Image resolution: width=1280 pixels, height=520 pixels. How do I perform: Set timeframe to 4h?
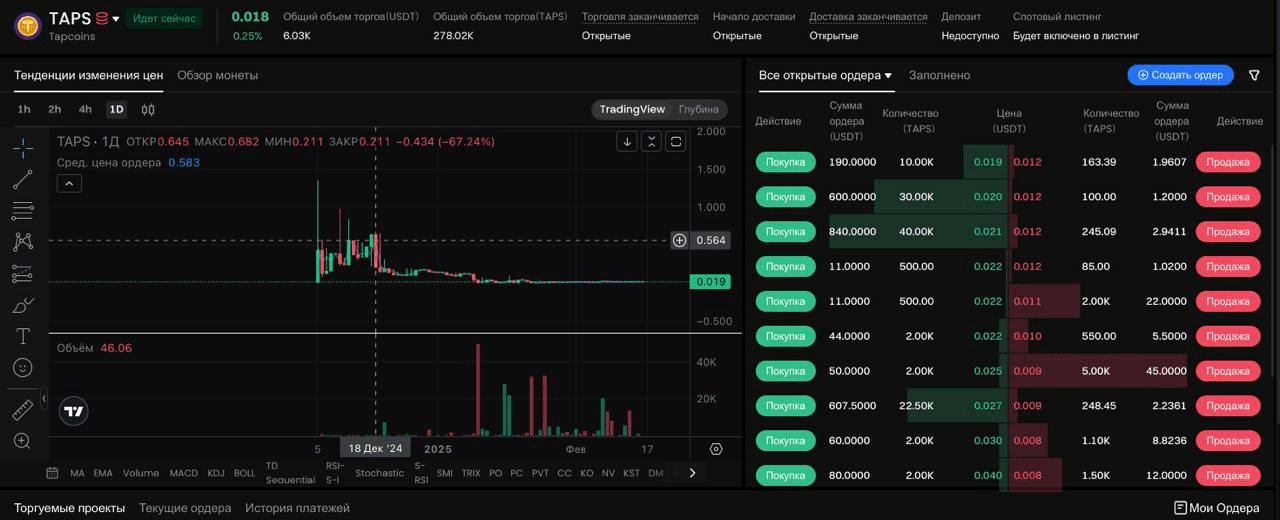click(x=85, y=109)
